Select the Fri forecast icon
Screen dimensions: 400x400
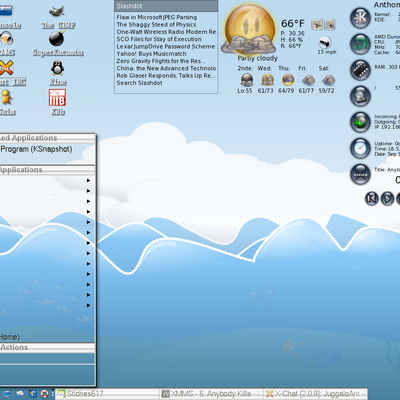click(x=308, y=80)
